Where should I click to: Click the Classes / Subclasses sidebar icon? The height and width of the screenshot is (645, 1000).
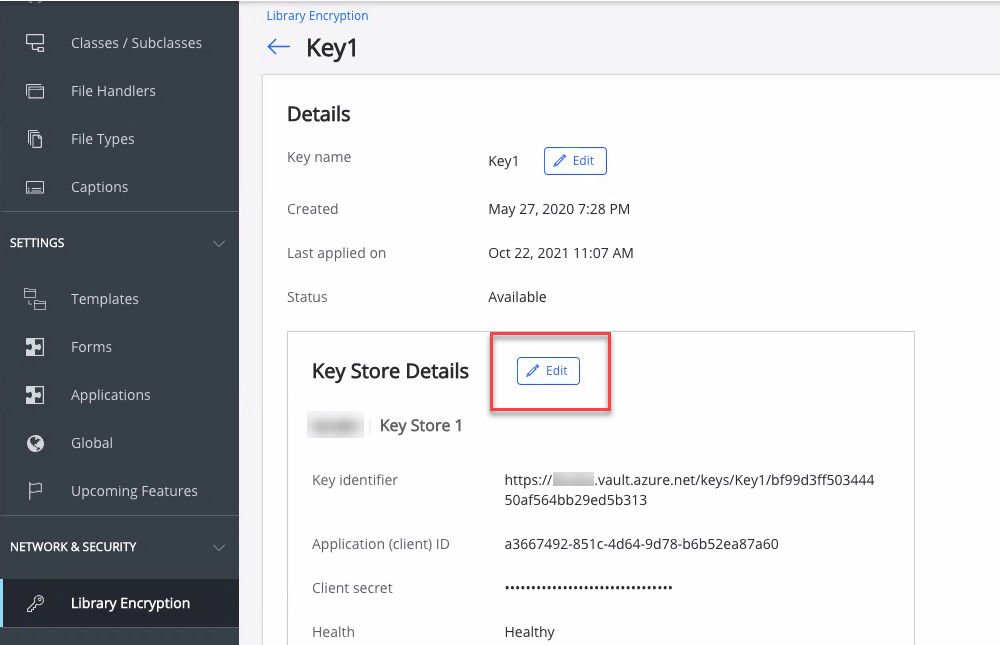click(x=35, y=43)
